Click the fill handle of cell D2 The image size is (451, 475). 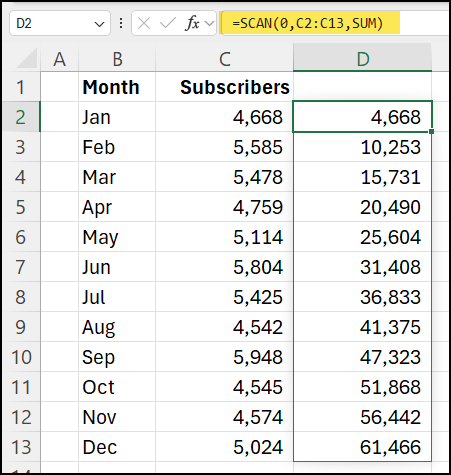pyautogui.click(x=431, y=132)
